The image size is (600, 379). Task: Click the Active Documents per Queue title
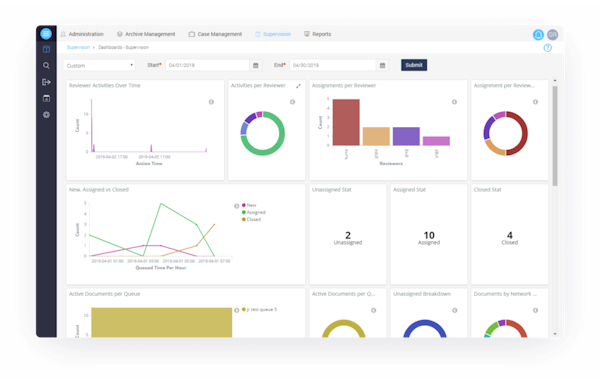[x=104, y=294]
